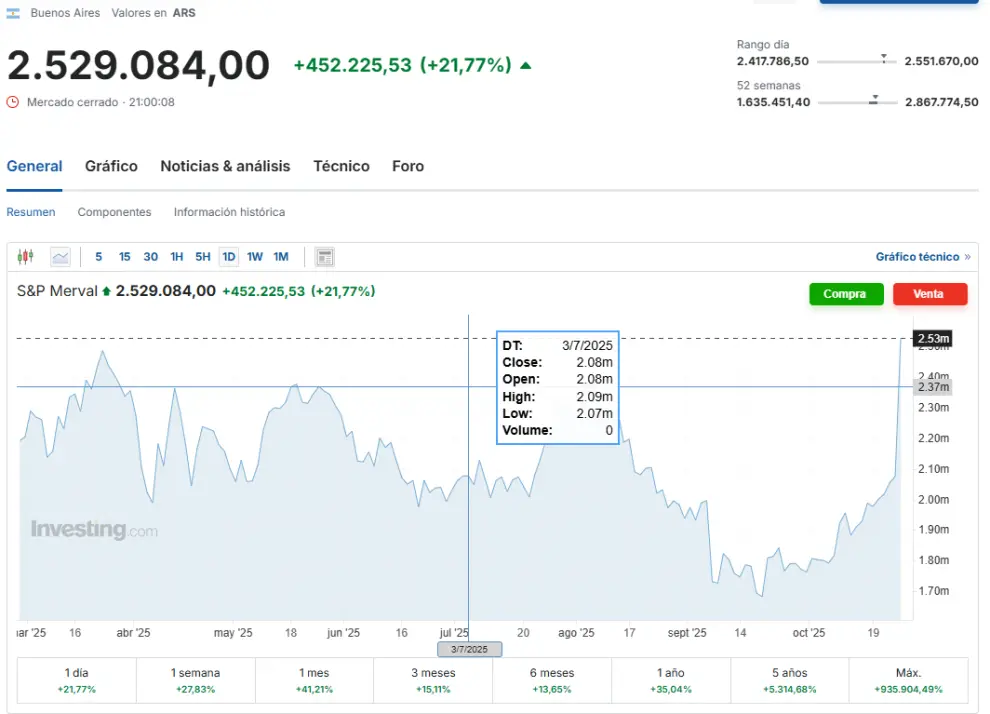Click the 52-week low value 1.635.451,40

point(773,102)
